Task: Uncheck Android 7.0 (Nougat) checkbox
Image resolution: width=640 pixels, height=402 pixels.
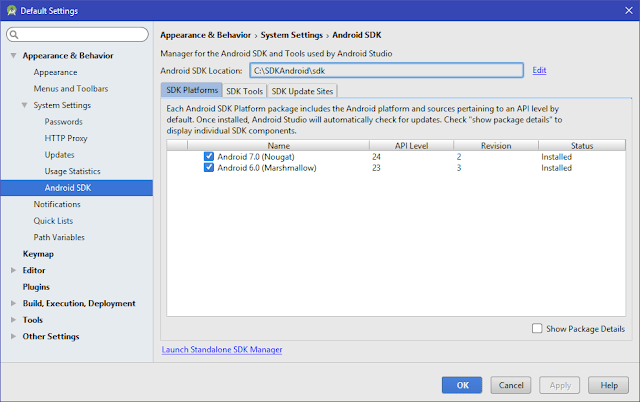Action: (209, 157)
